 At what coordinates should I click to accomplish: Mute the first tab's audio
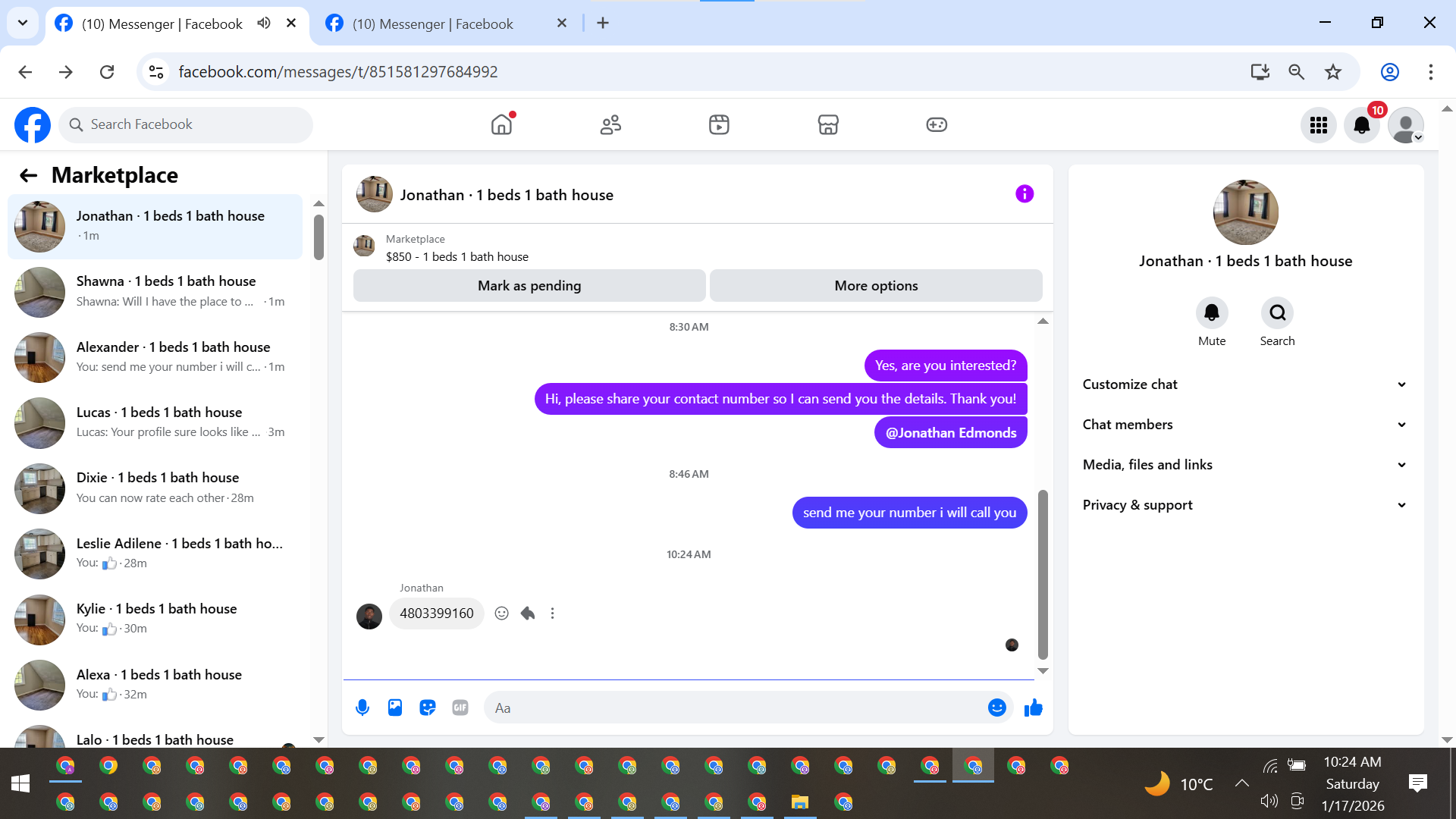click(x=264, y=24)
